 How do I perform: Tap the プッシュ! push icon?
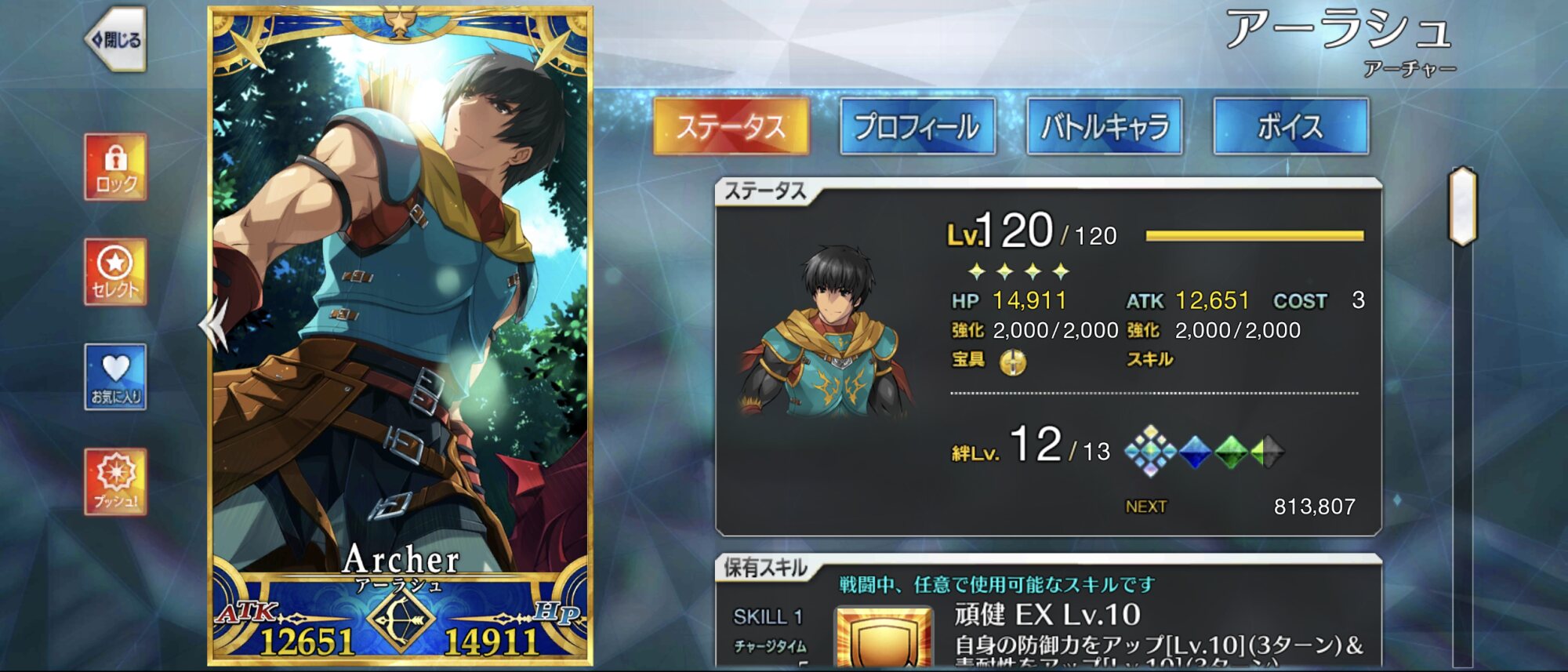[116, 482]
